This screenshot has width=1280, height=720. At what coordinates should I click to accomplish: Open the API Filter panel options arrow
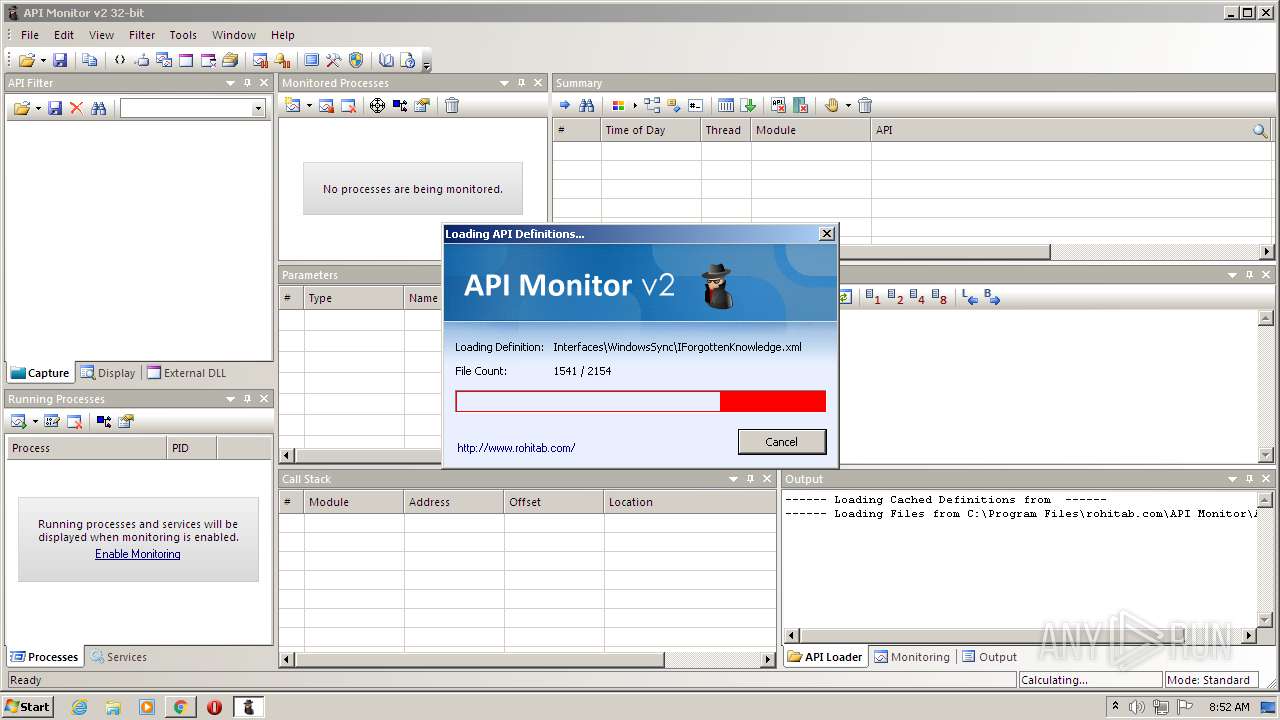pyautogui.click(x=230, y=83)
